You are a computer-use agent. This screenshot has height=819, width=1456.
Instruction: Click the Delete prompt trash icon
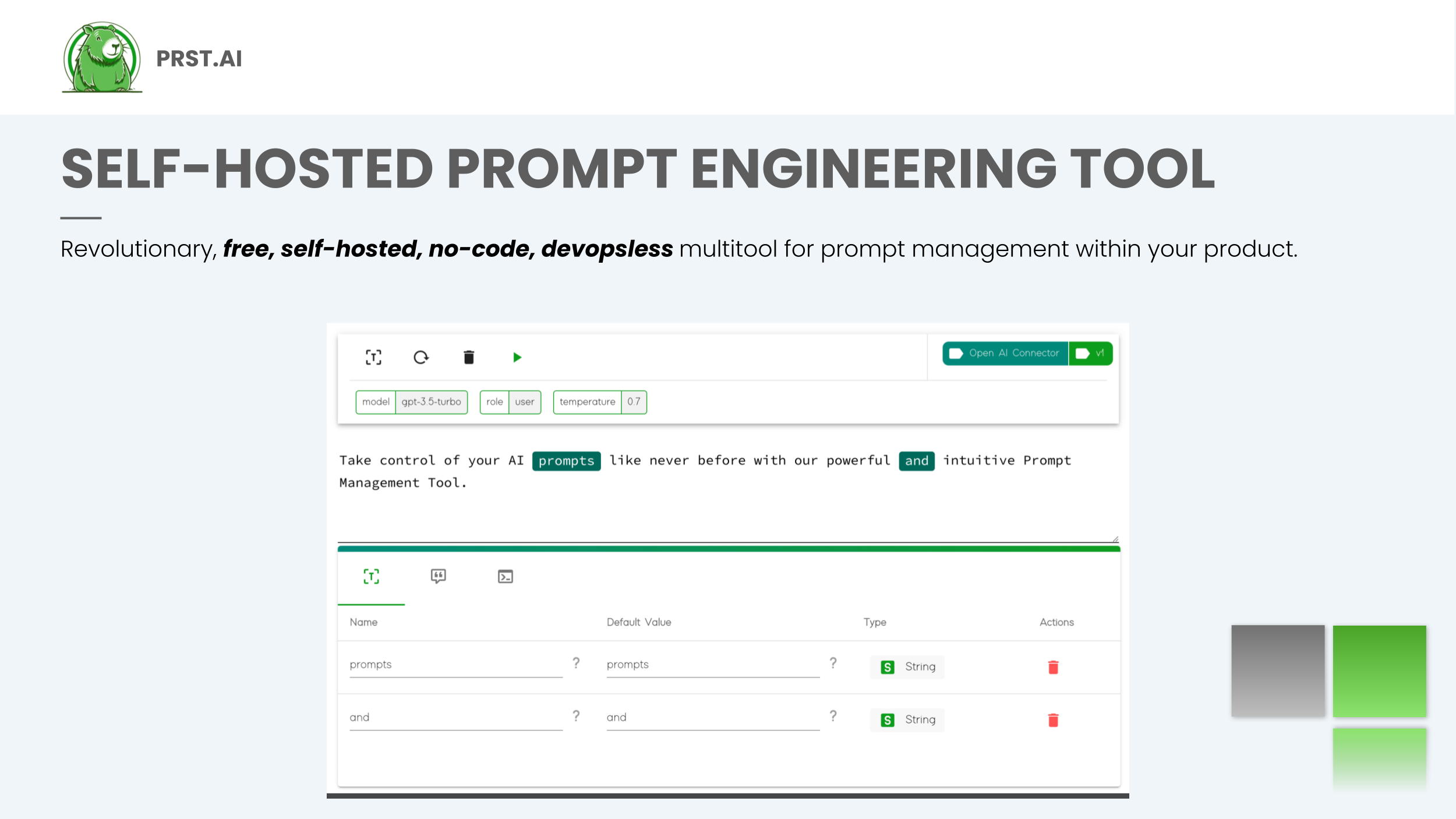[x=468, y=357]
